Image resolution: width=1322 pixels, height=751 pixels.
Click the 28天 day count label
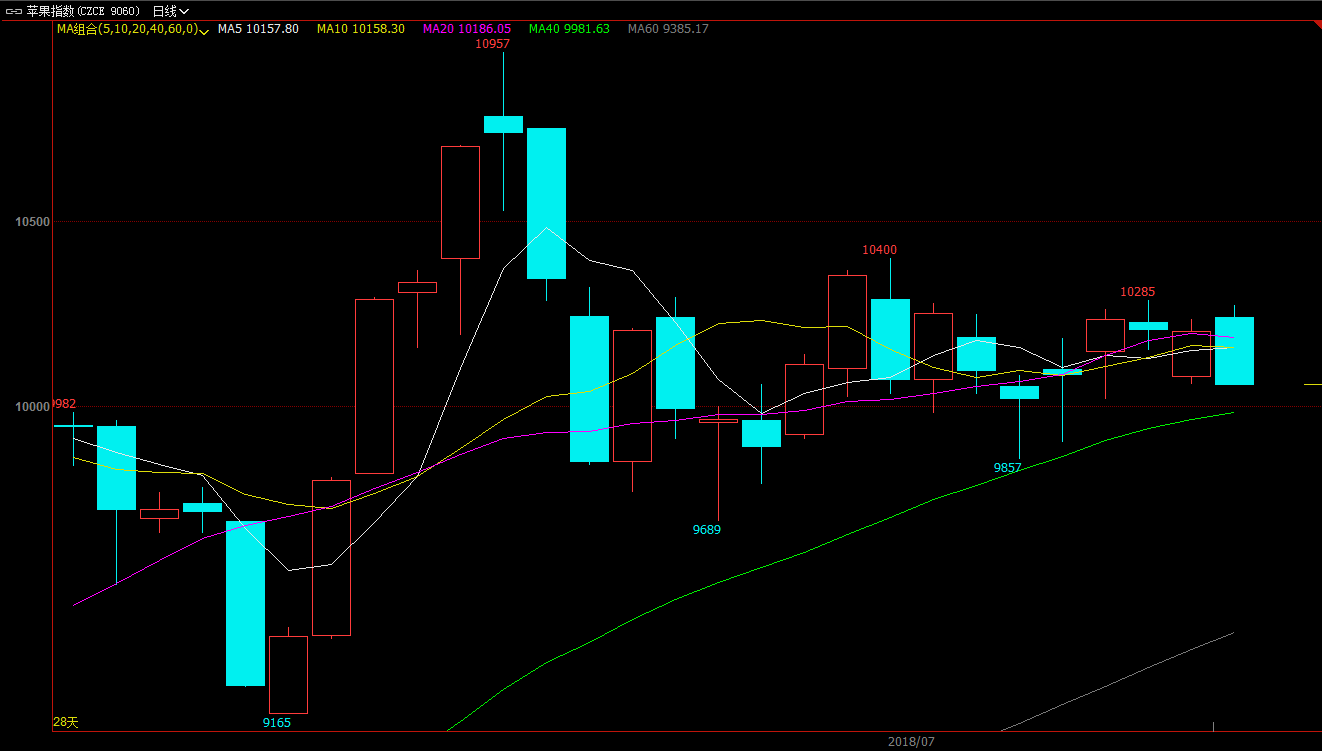(x=66, y=722)
